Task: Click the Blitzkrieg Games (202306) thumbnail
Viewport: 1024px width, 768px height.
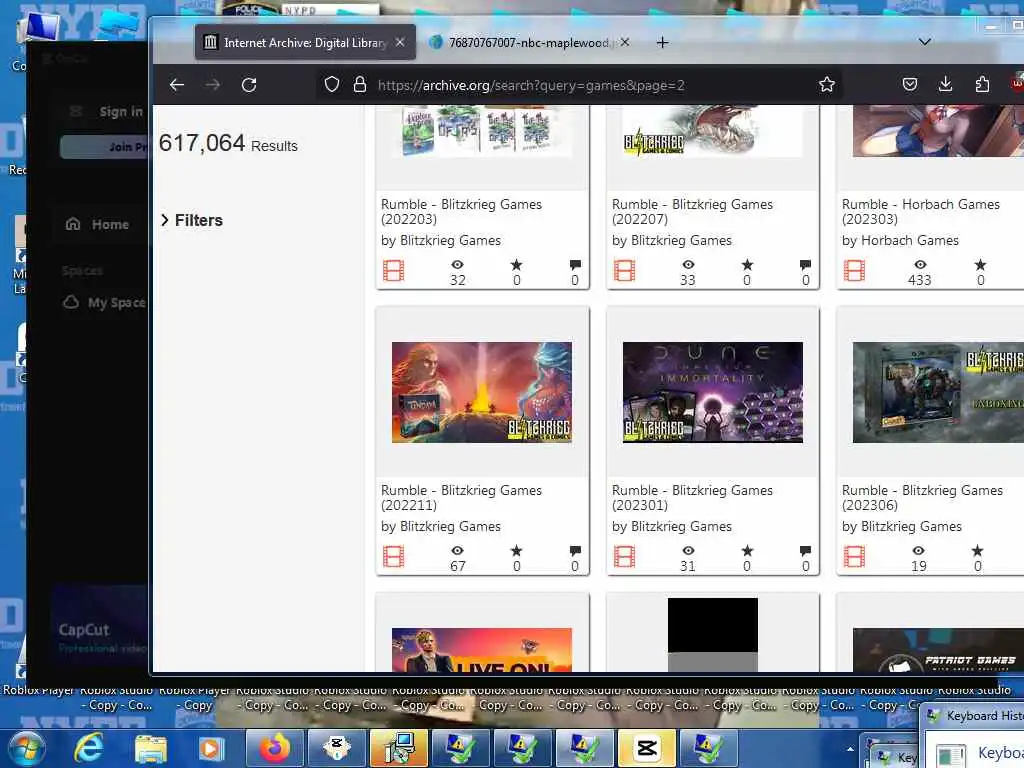Action: (x=938, y=392)
